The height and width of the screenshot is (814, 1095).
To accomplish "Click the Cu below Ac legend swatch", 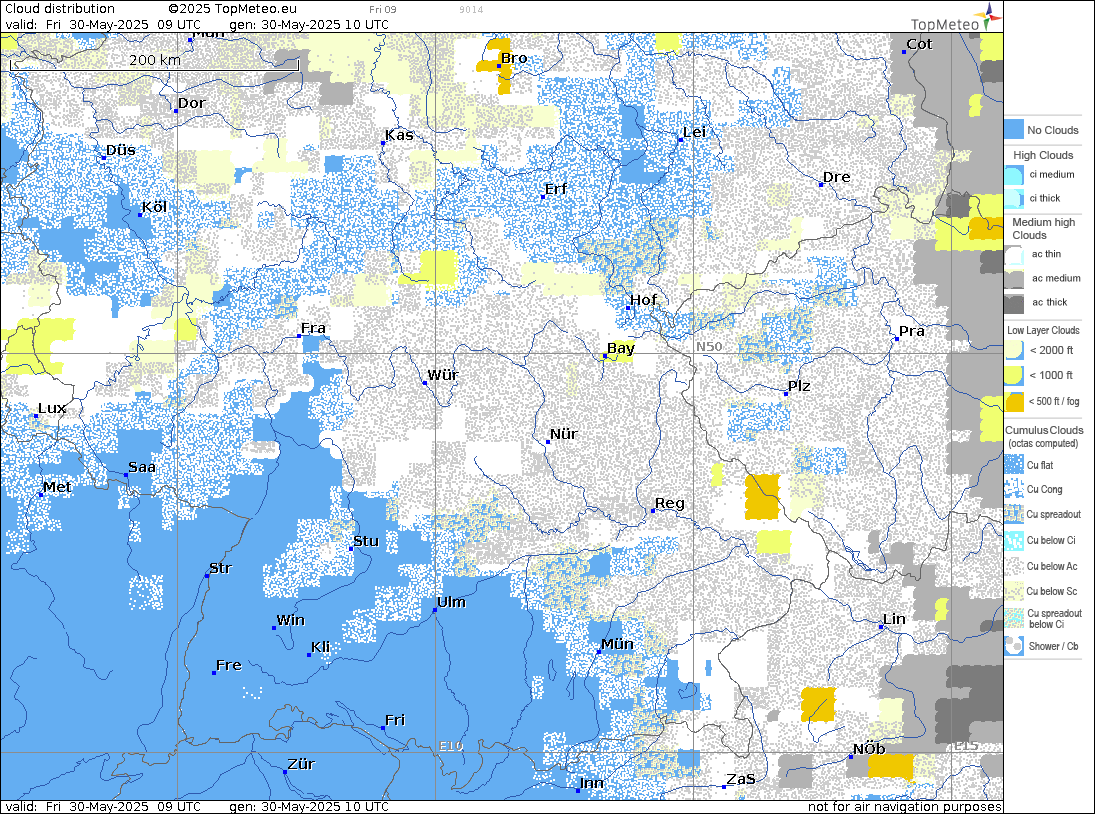I will pyautogui.click(x=1014, y=566).
